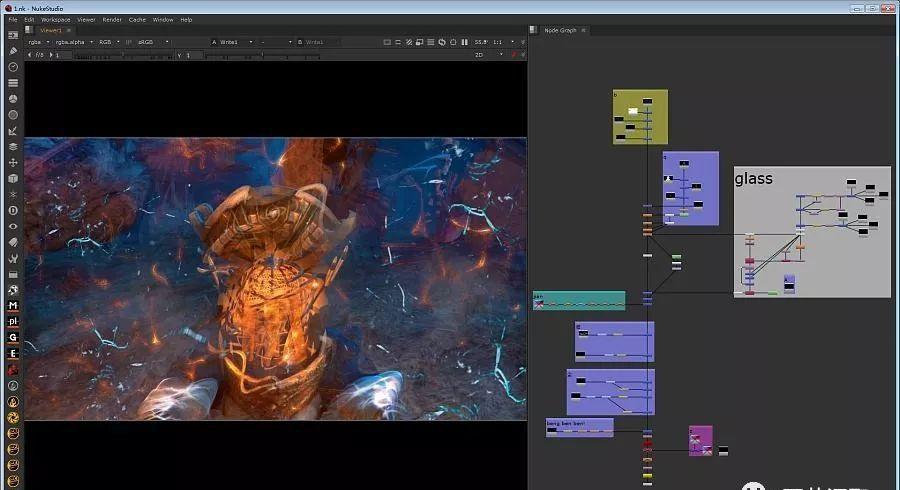Click the viewer gamma slider
900x490 pixels.
263,55
